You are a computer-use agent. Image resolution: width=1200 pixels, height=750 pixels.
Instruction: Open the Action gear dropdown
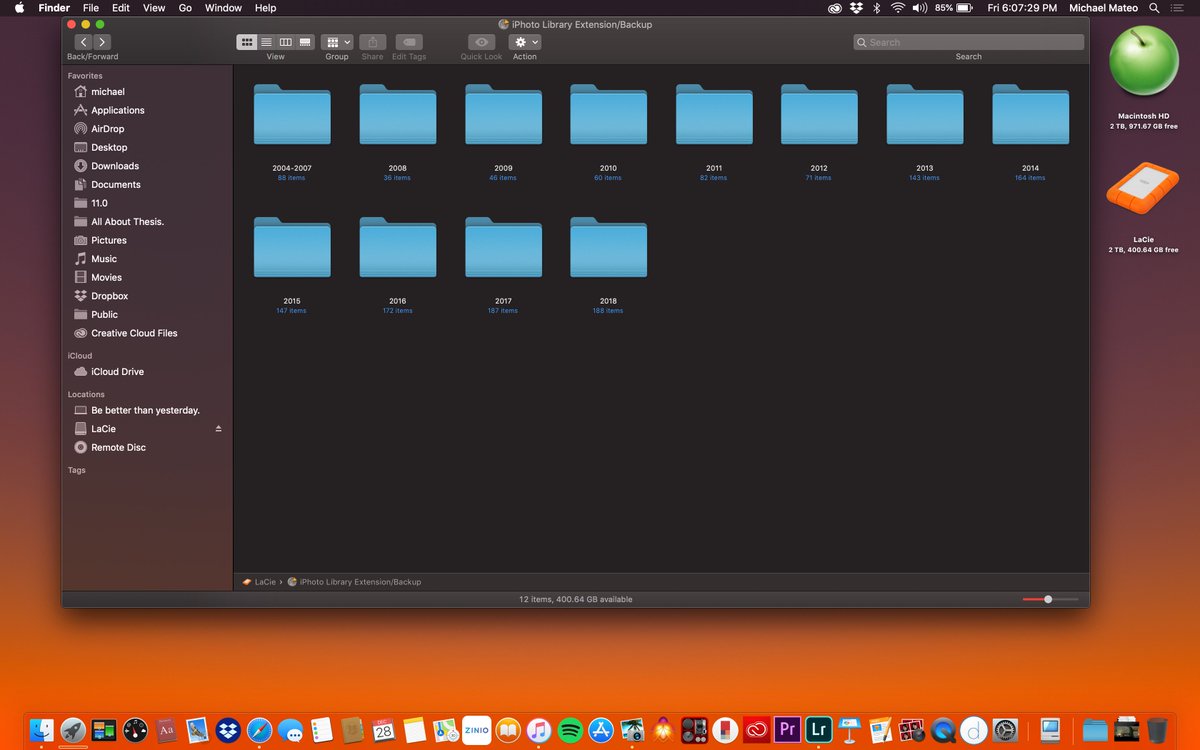pos(525,42)
